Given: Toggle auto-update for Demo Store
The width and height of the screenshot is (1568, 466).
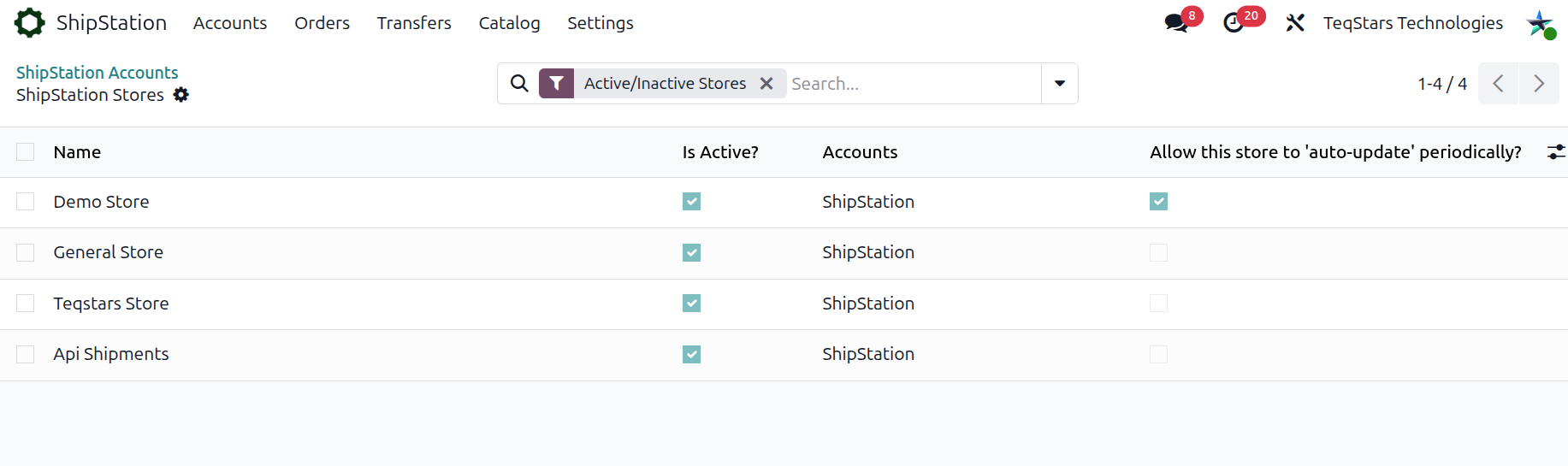Looking at the screenshot, I should [x=1158, y=202].
